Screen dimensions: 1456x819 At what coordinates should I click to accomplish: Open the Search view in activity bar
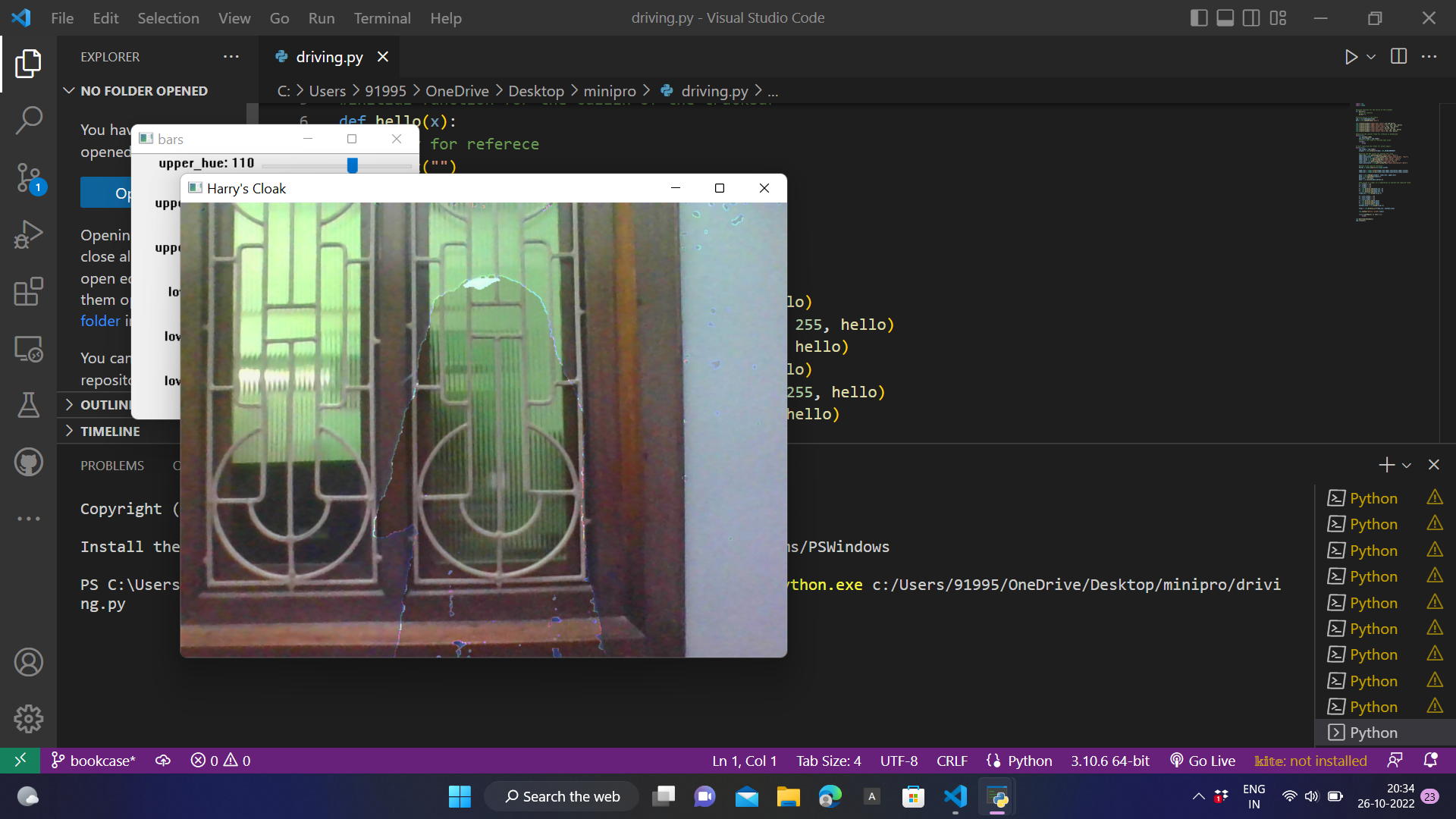coord(28,120)
